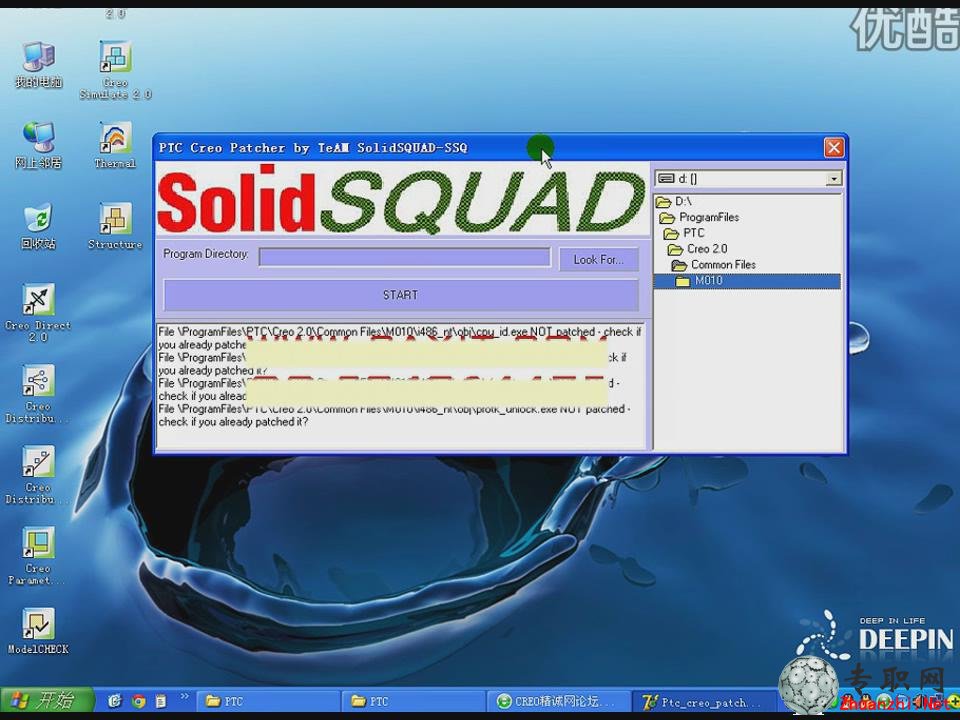Click the Program Directory label
The height and width of the screenshot is (720, 960).
206,254
